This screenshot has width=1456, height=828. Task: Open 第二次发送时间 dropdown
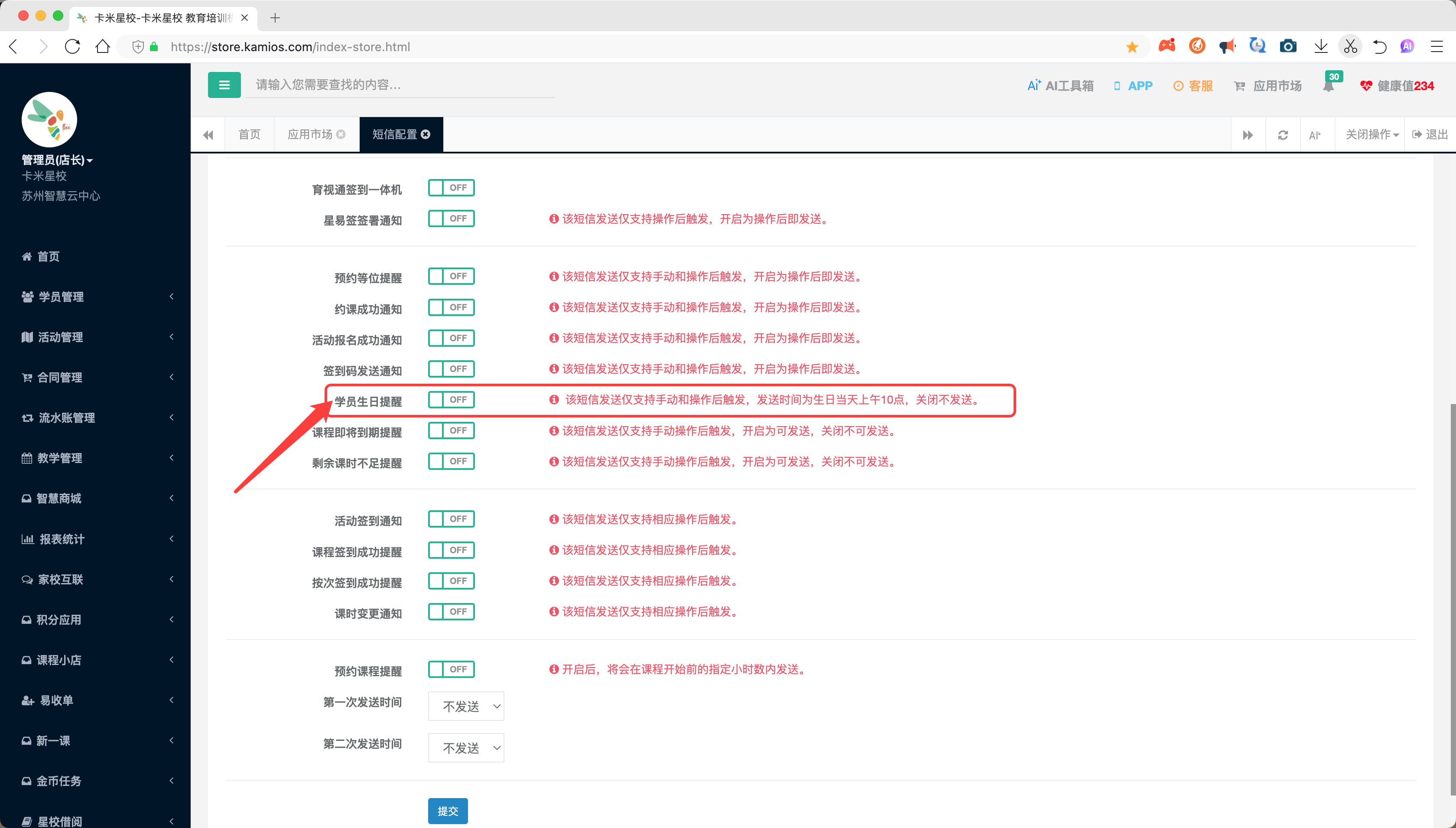[x=466, y=747]
